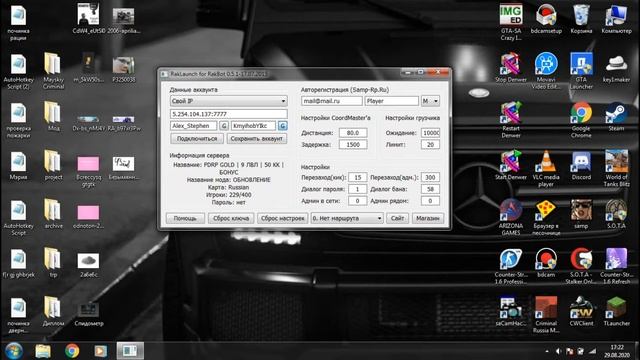Open the CWClient desktop icon
Screen dimensions: 640x360
click(x=581, y=311)
